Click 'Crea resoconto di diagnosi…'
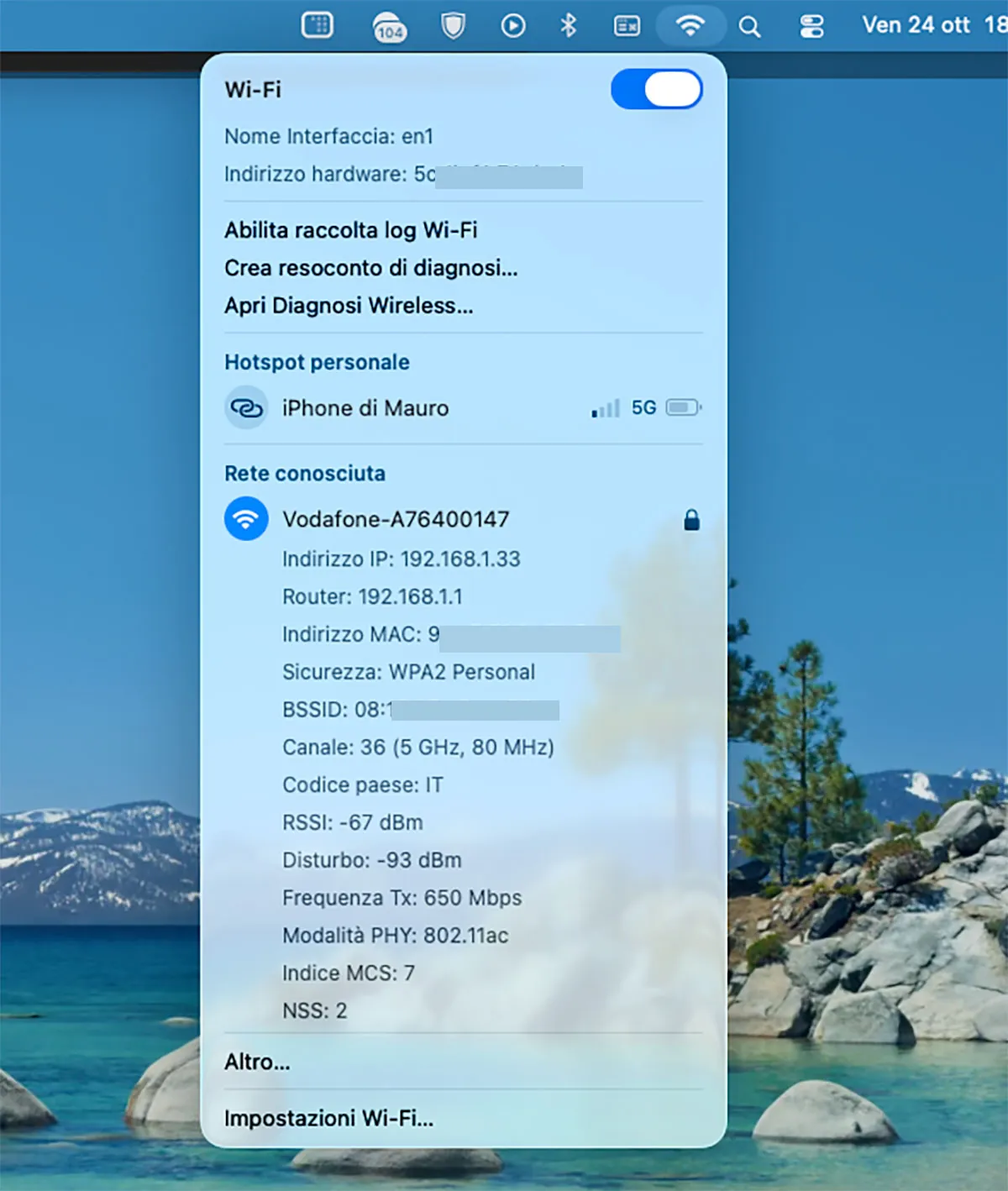1008x1191 pixels. pyautogui.click(x=370, y=268)
